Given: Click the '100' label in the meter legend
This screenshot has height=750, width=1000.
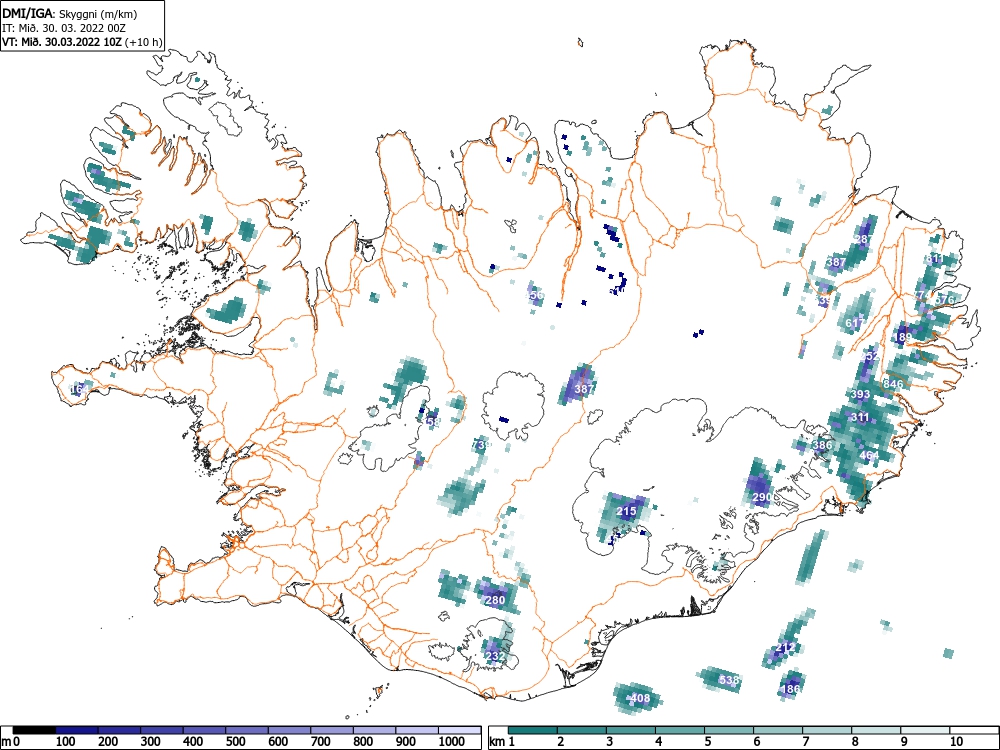Looking at the screenshot, I should (x=66, y=741).
